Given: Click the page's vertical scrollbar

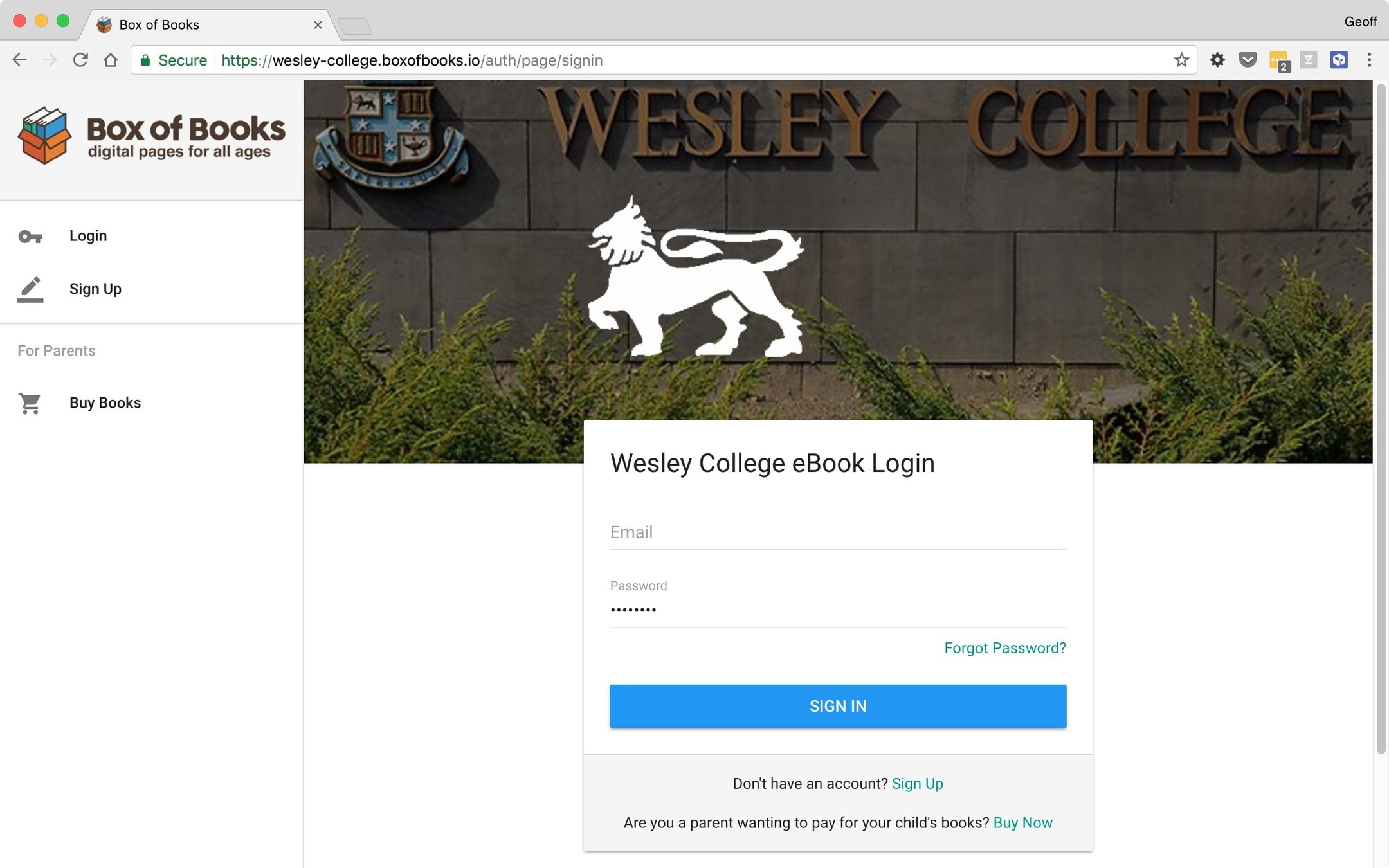Looking at the screenshot, I should coord(1381,418).
